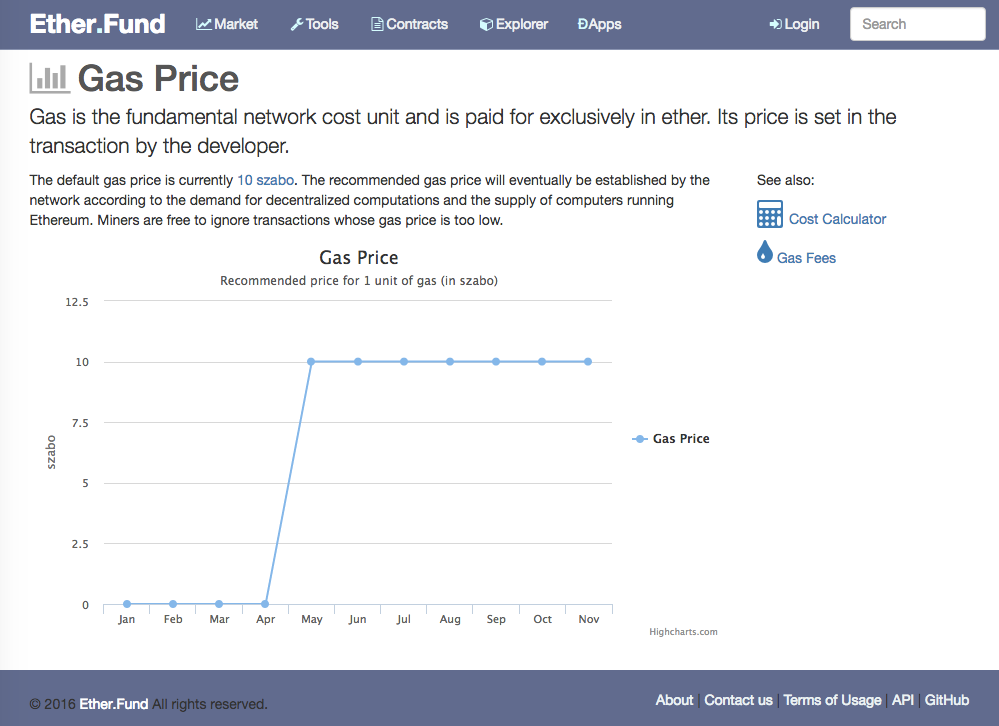Go to the Explorer section
Image resolution: width=999 pixels, height=726 pixels.
pyautogui.click(x=513, y=24)
